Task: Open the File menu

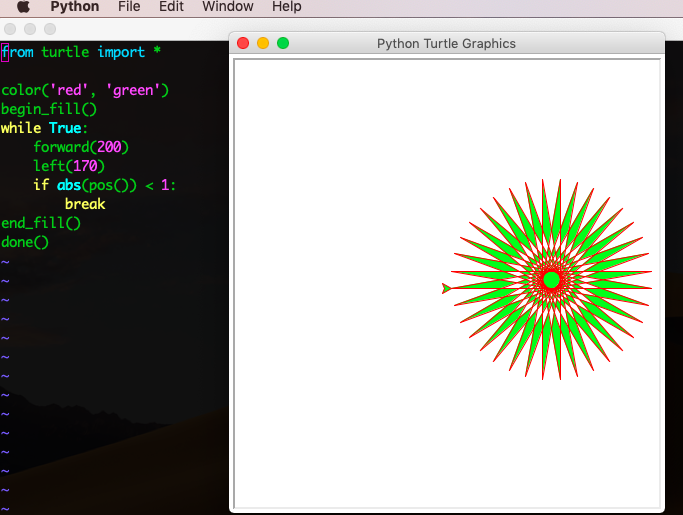Action: (129, 7)
